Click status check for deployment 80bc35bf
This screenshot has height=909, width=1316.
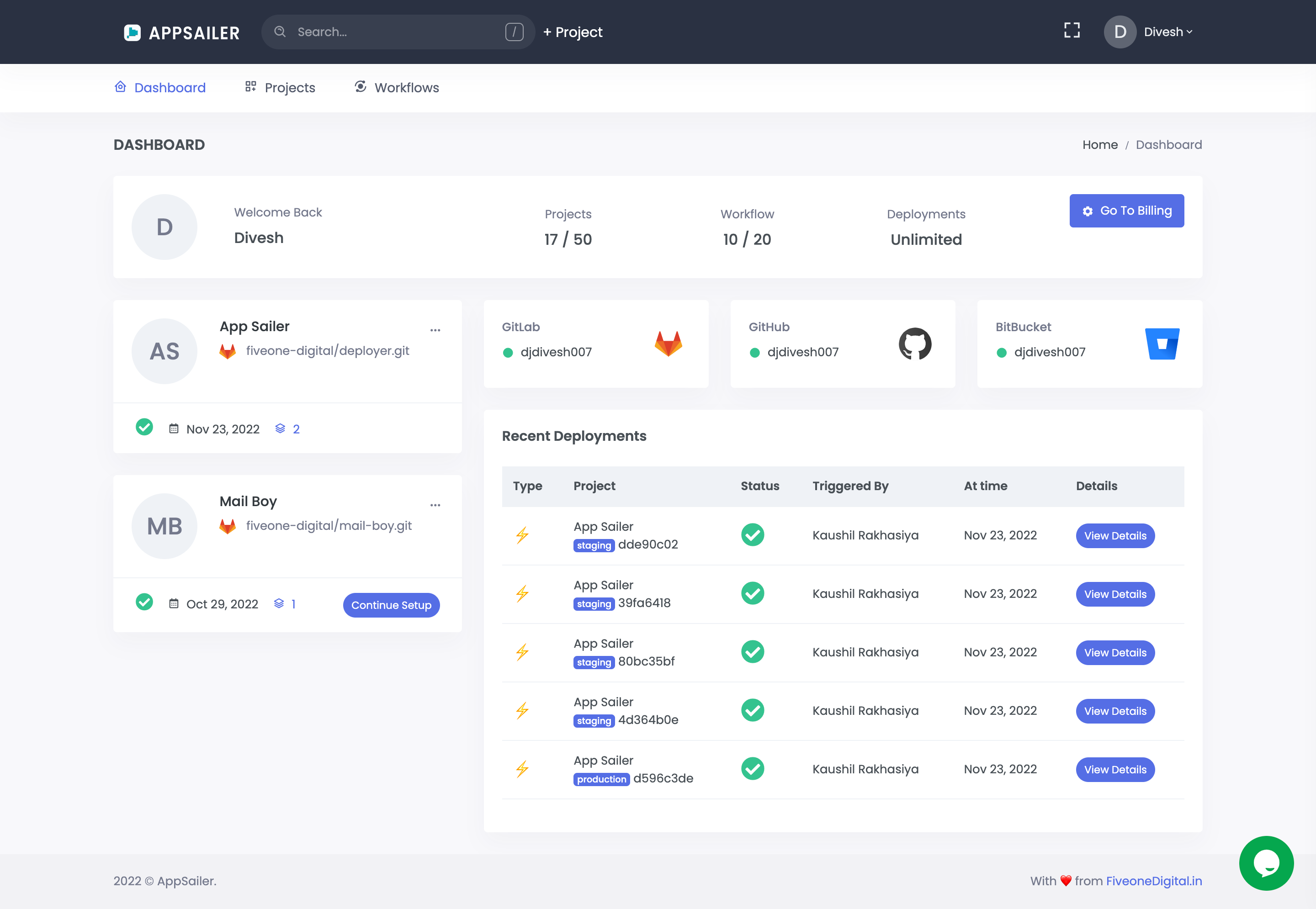click(752, 651)
